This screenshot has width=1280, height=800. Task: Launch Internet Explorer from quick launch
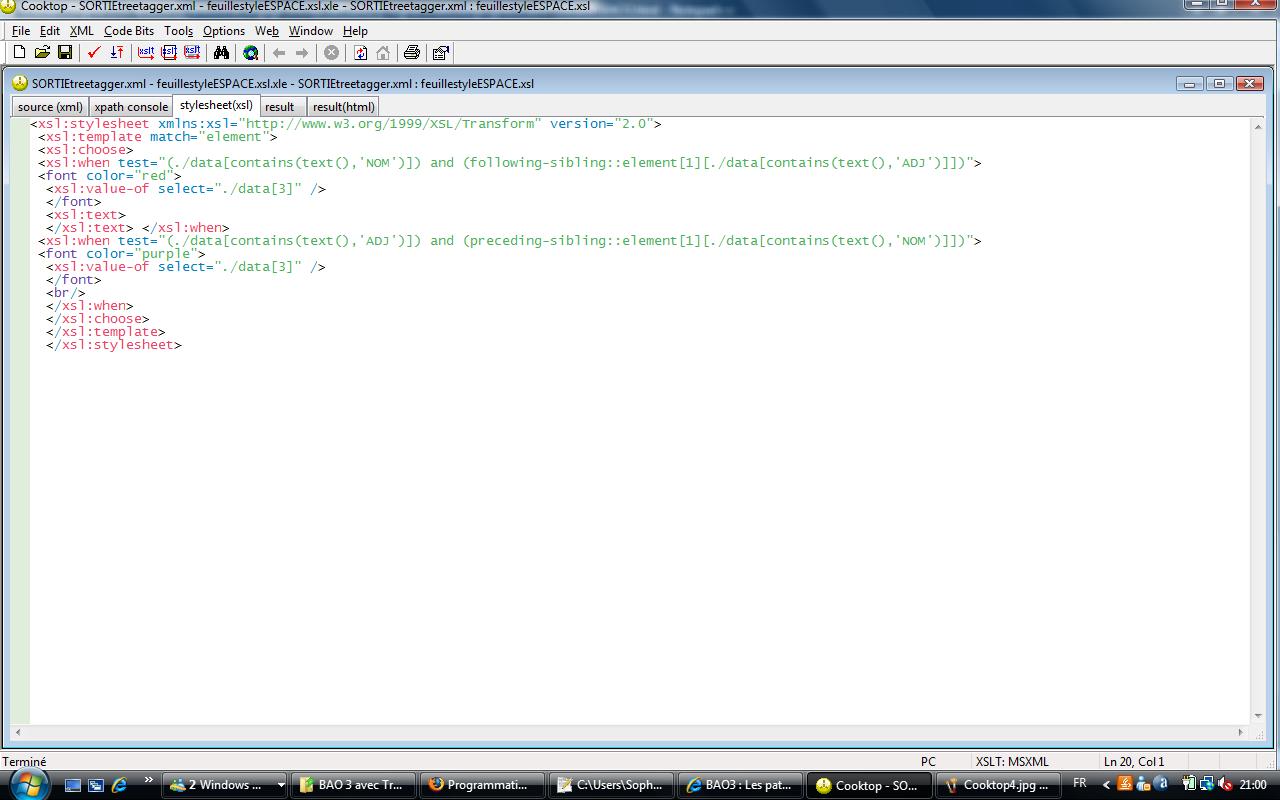coord(119,785)
